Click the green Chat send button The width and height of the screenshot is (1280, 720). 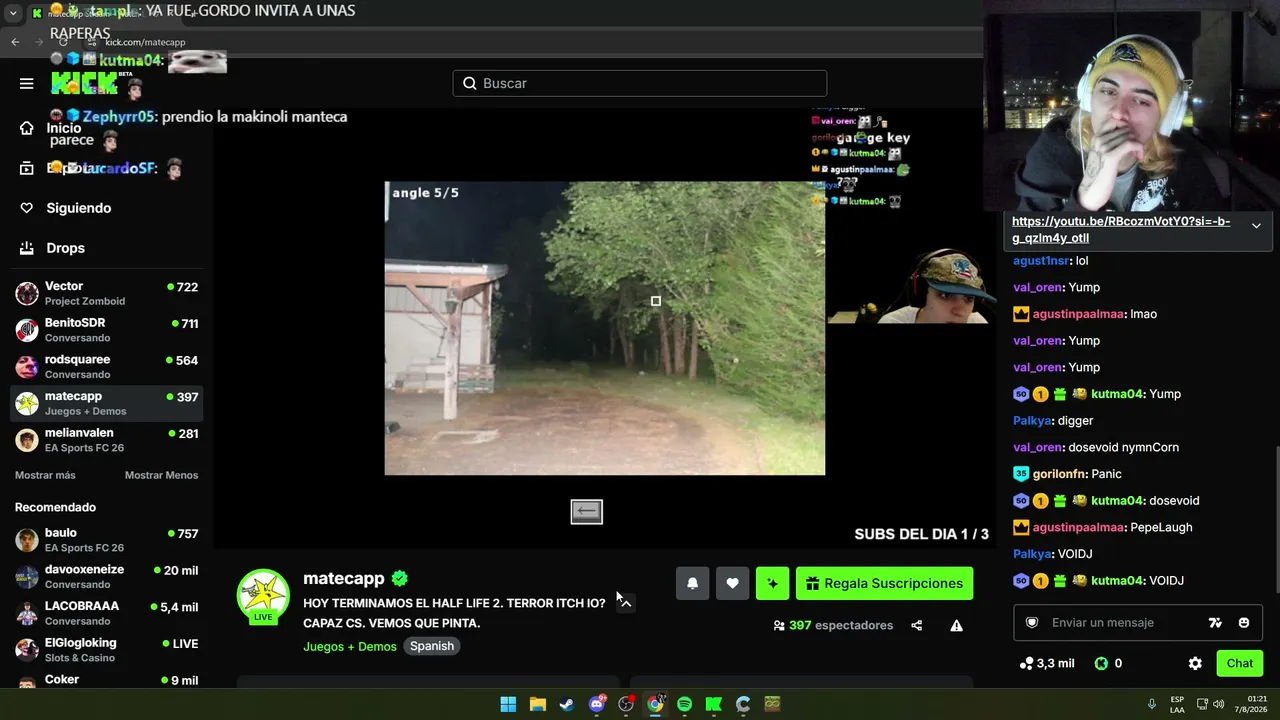tap(1240, 663)
